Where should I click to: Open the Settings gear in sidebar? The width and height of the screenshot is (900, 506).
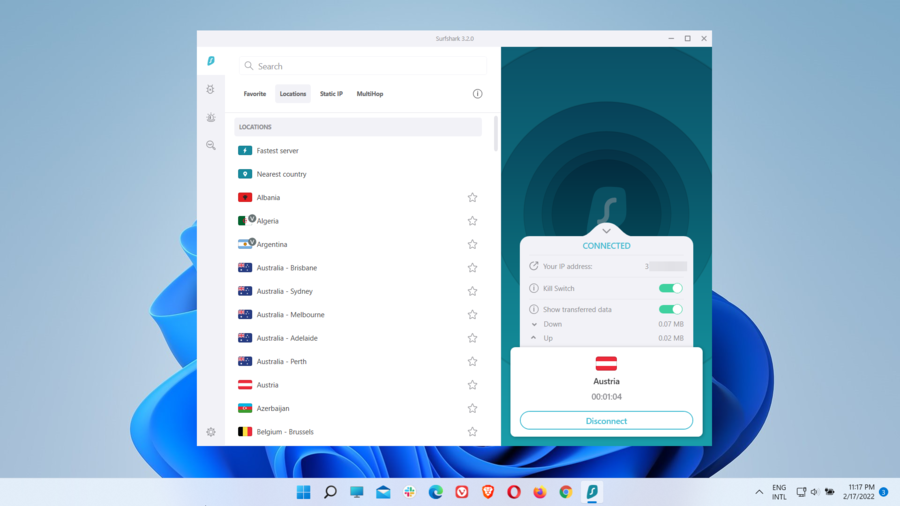[x=211, y=432]
